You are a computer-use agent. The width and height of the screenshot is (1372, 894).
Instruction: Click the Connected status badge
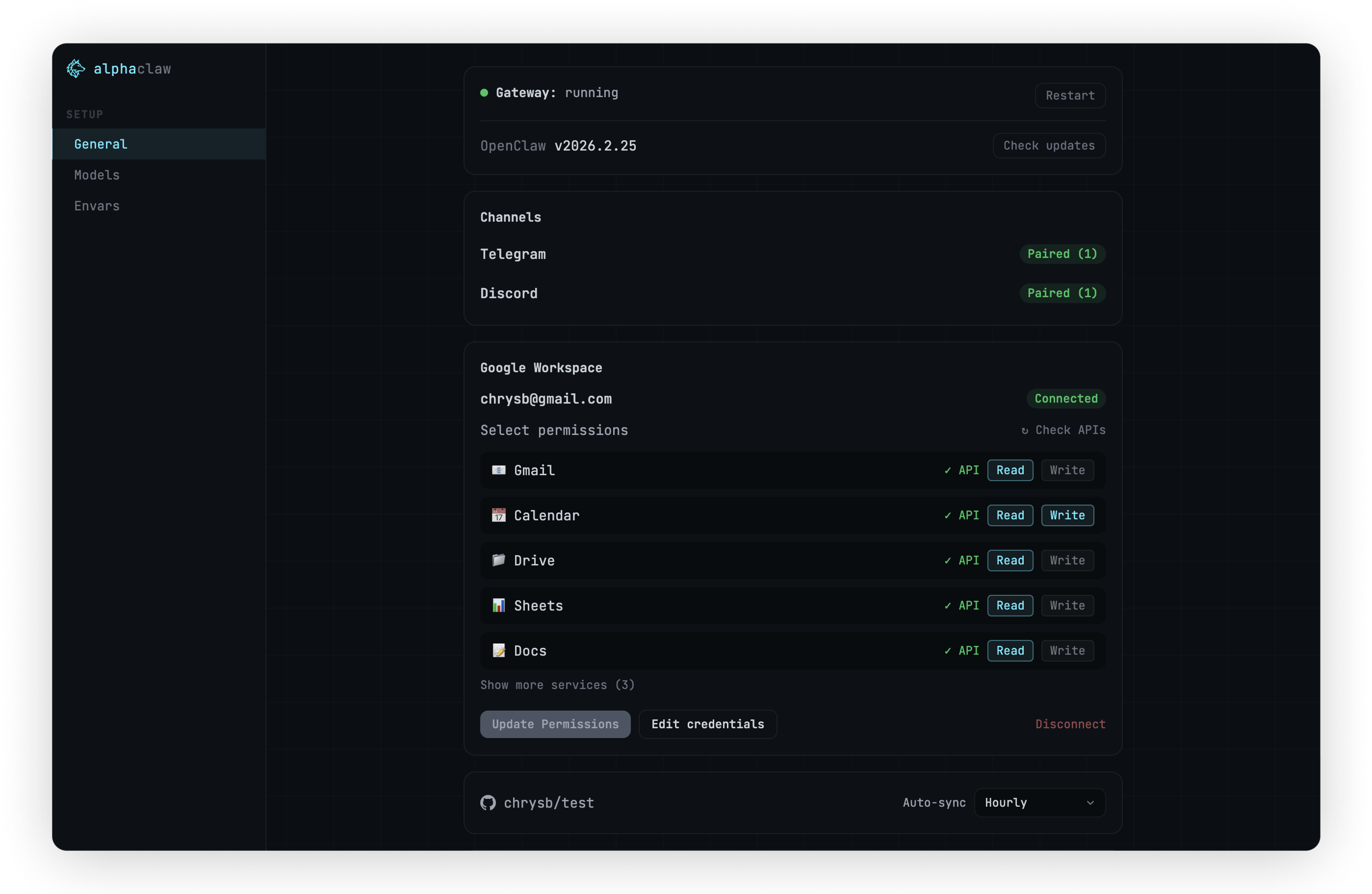pyautogui.click(x=1066, y=399)
